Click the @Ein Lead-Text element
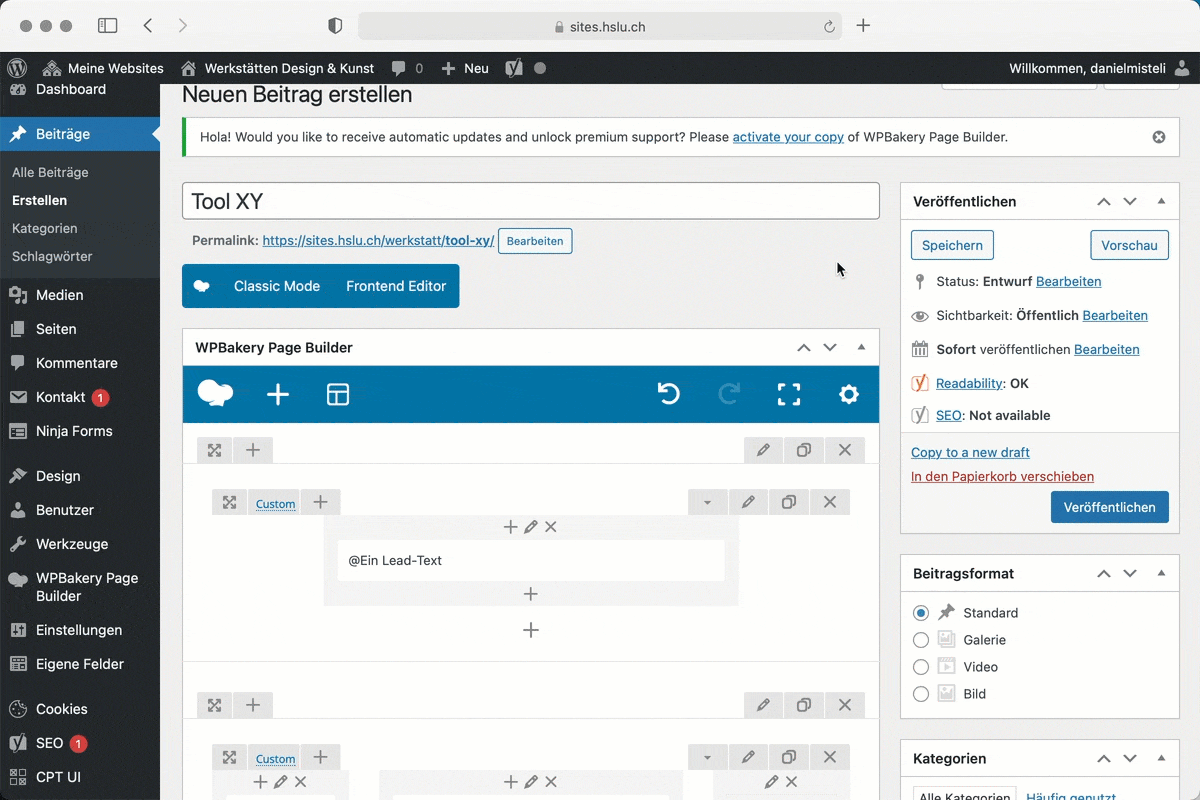This screenshot has width=1200, height=800. [531, 561]
